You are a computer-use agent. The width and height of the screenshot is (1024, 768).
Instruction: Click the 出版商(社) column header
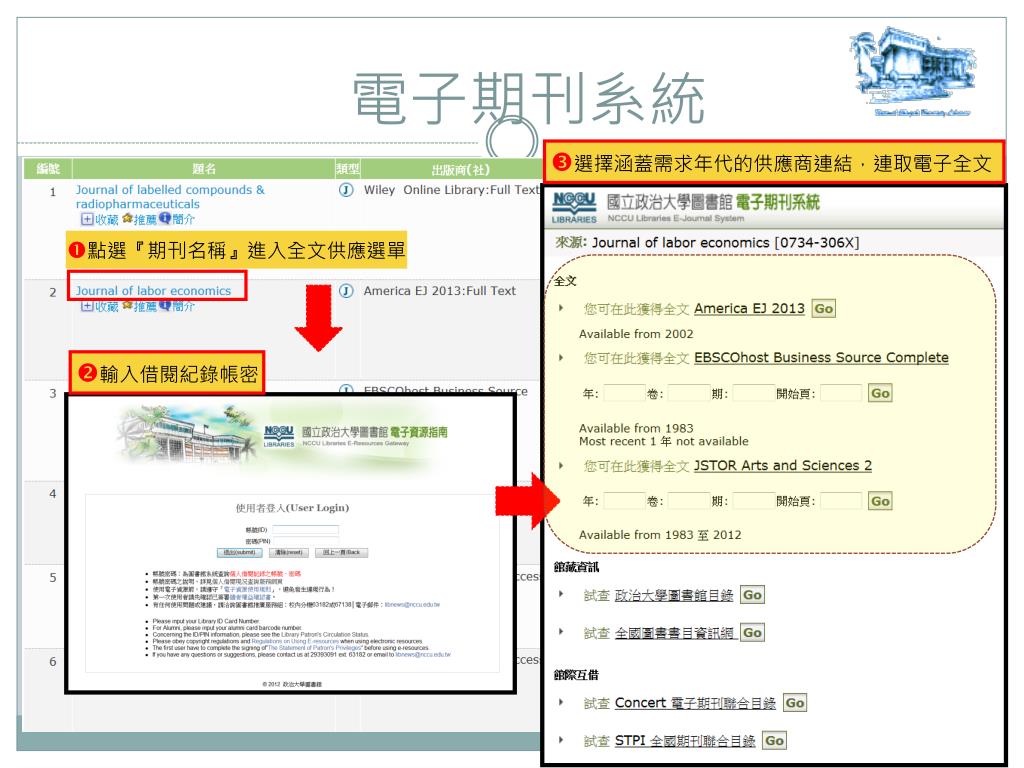460,169
